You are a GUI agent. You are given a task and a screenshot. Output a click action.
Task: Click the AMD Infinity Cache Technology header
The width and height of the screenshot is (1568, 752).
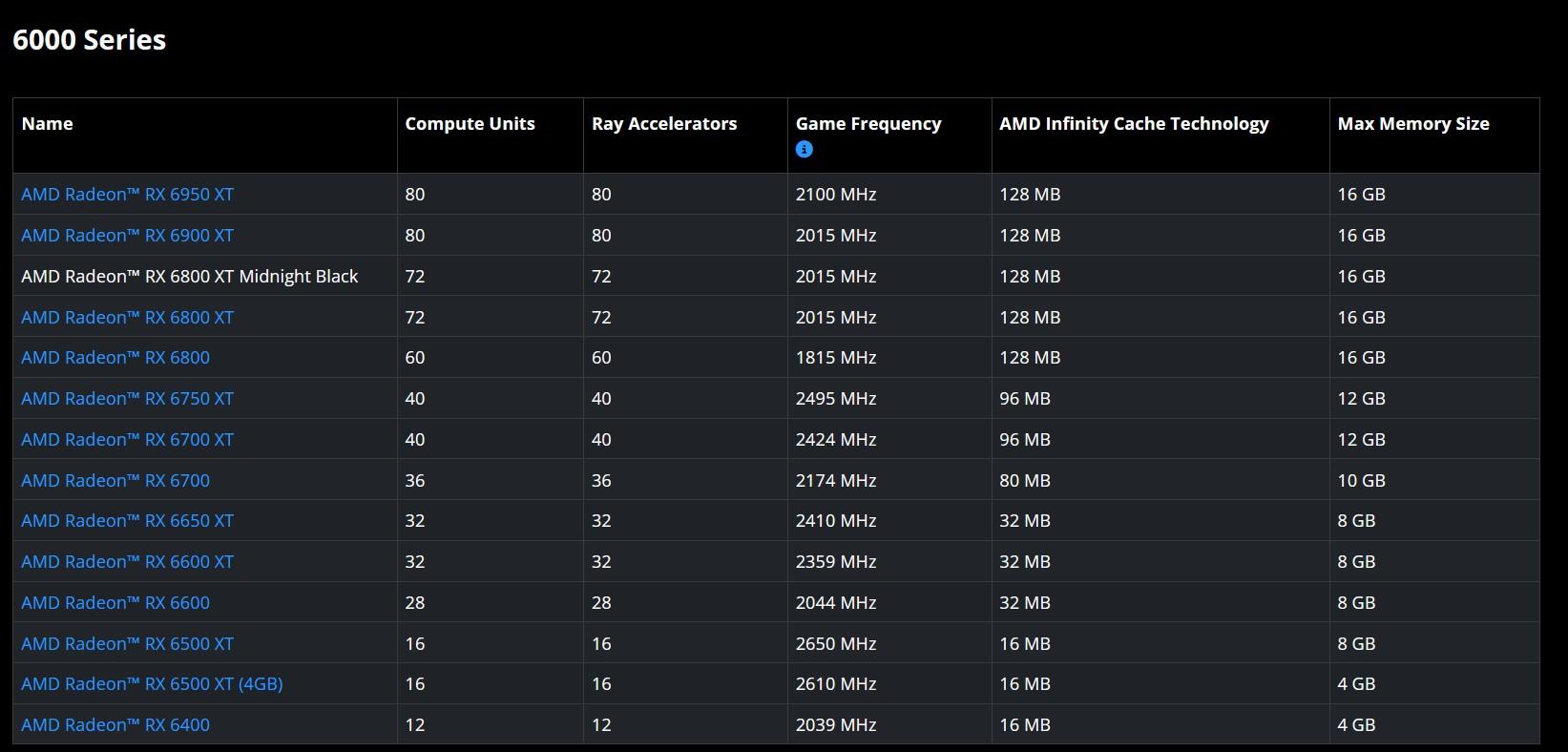[x=1134, y=124]
